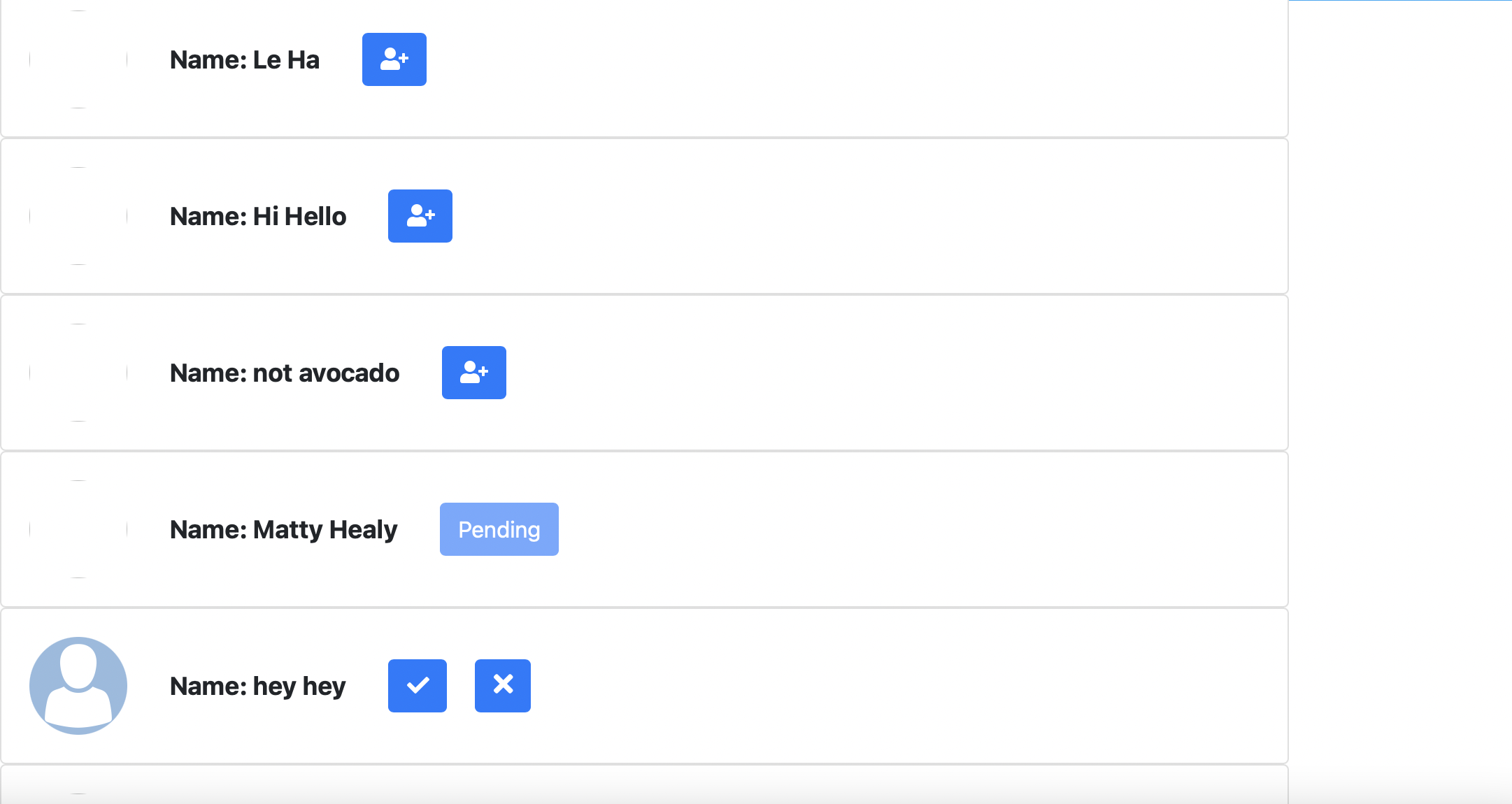Select the Name: Le Ha label

click(x=245, y=60)
